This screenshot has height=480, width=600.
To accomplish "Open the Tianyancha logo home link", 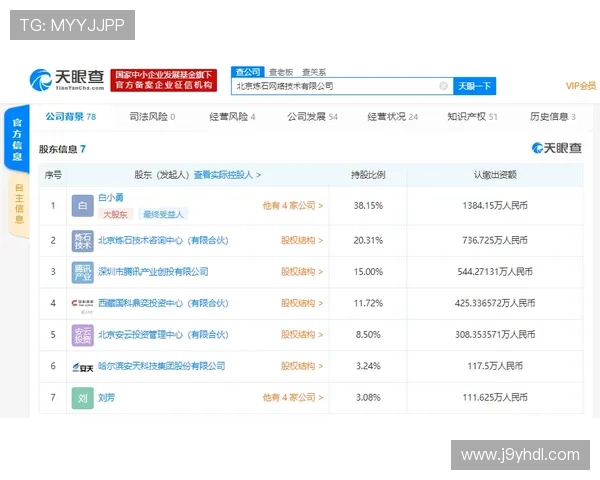I will (67, 80).
